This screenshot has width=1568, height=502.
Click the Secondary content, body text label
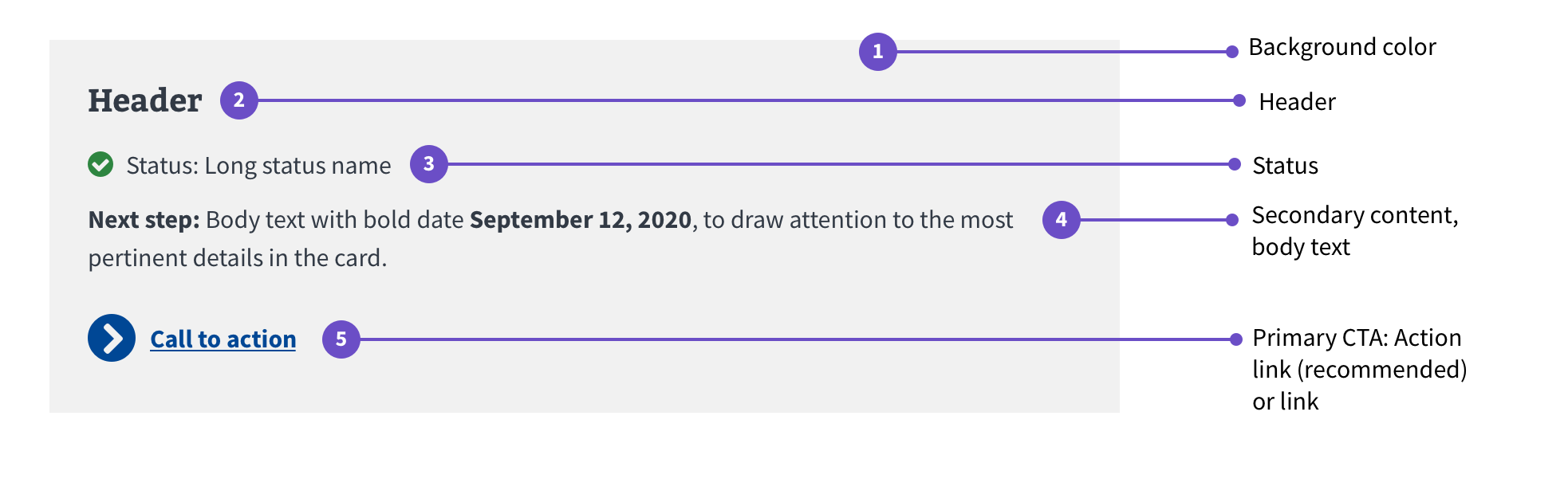(x=1355, y=231)
